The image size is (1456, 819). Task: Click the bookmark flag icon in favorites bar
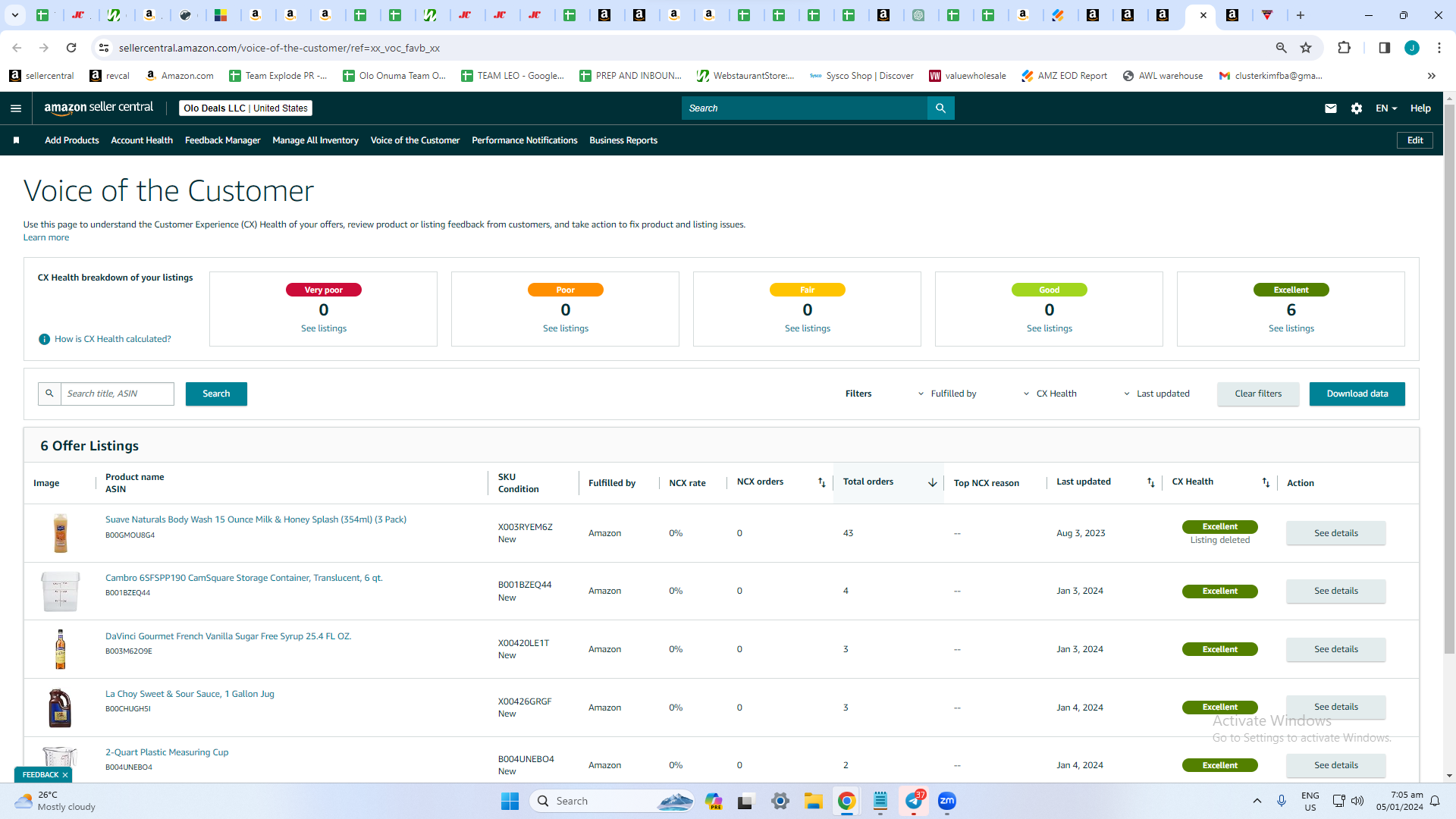coord(16,140)
